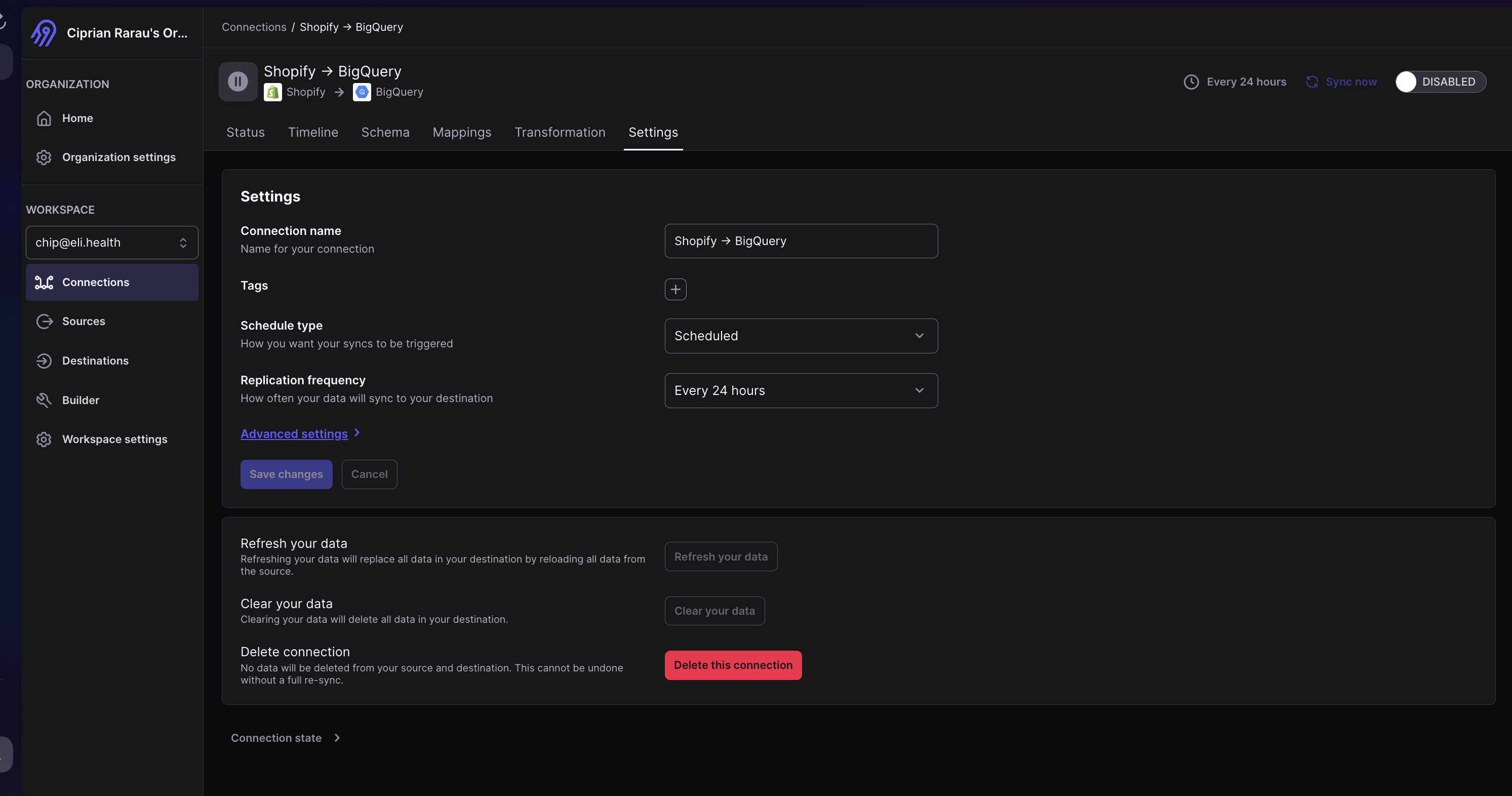Change the Replication frequency dropdown
The height and width of the screenshot is (796, 1512).
801,390
